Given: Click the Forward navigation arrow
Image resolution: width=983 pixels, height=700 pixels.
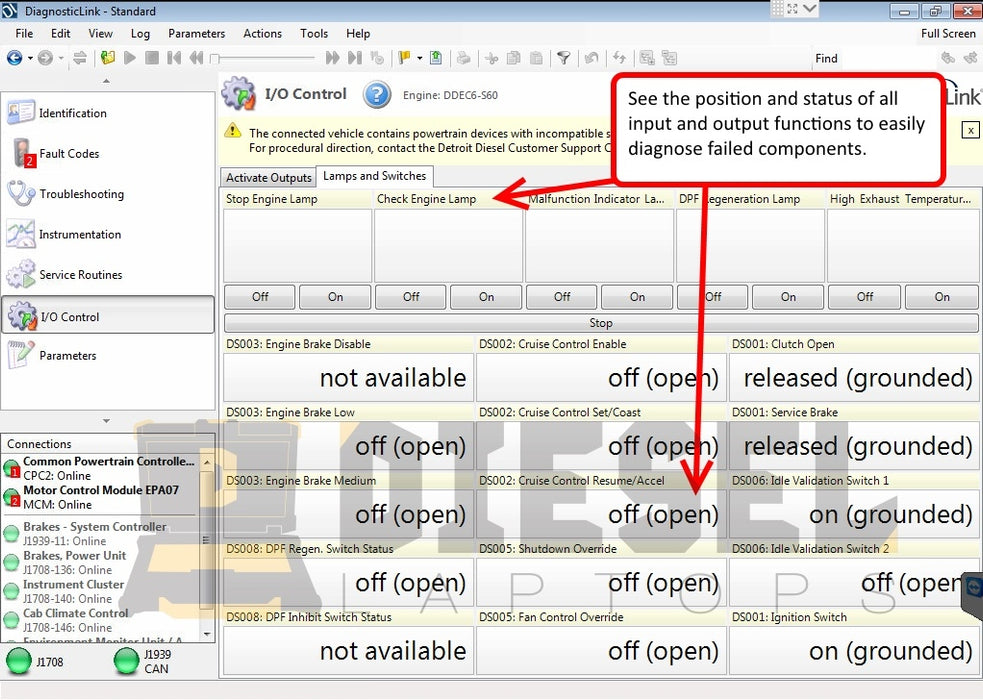Looking at the screenshot, I should coord(45,58).
